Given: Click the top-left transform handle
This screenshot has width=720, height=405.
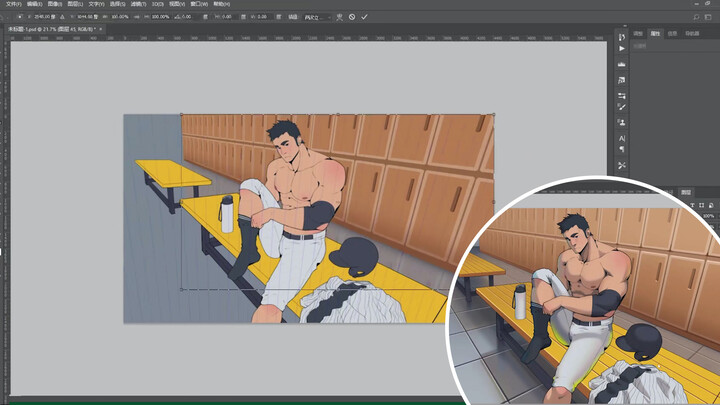Looking at the screenshot, I should click(x=181, y=114).
